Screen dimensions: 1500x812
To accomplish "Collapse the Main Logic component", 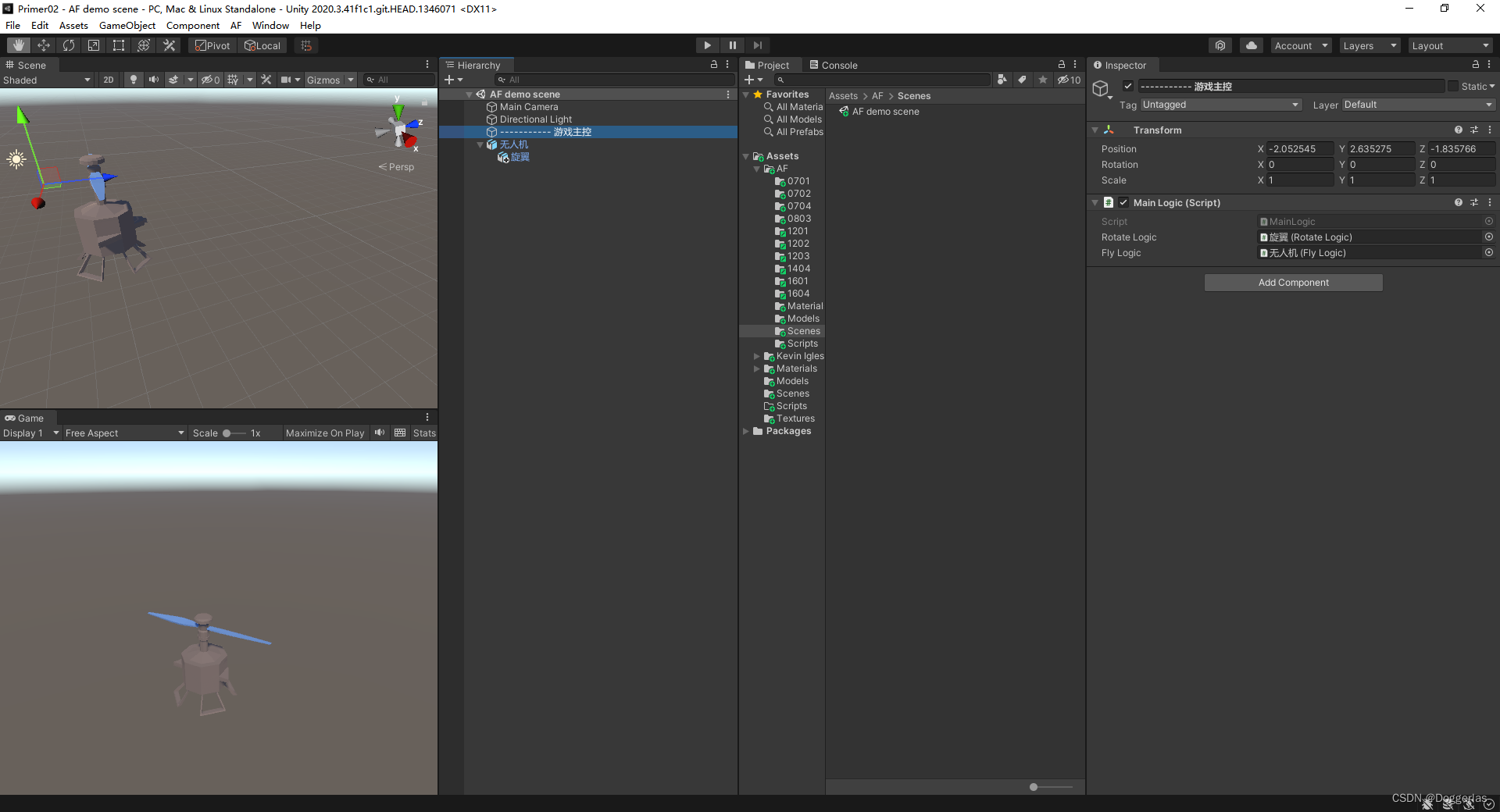I will pyautogui.click(x=1095, y=202).
